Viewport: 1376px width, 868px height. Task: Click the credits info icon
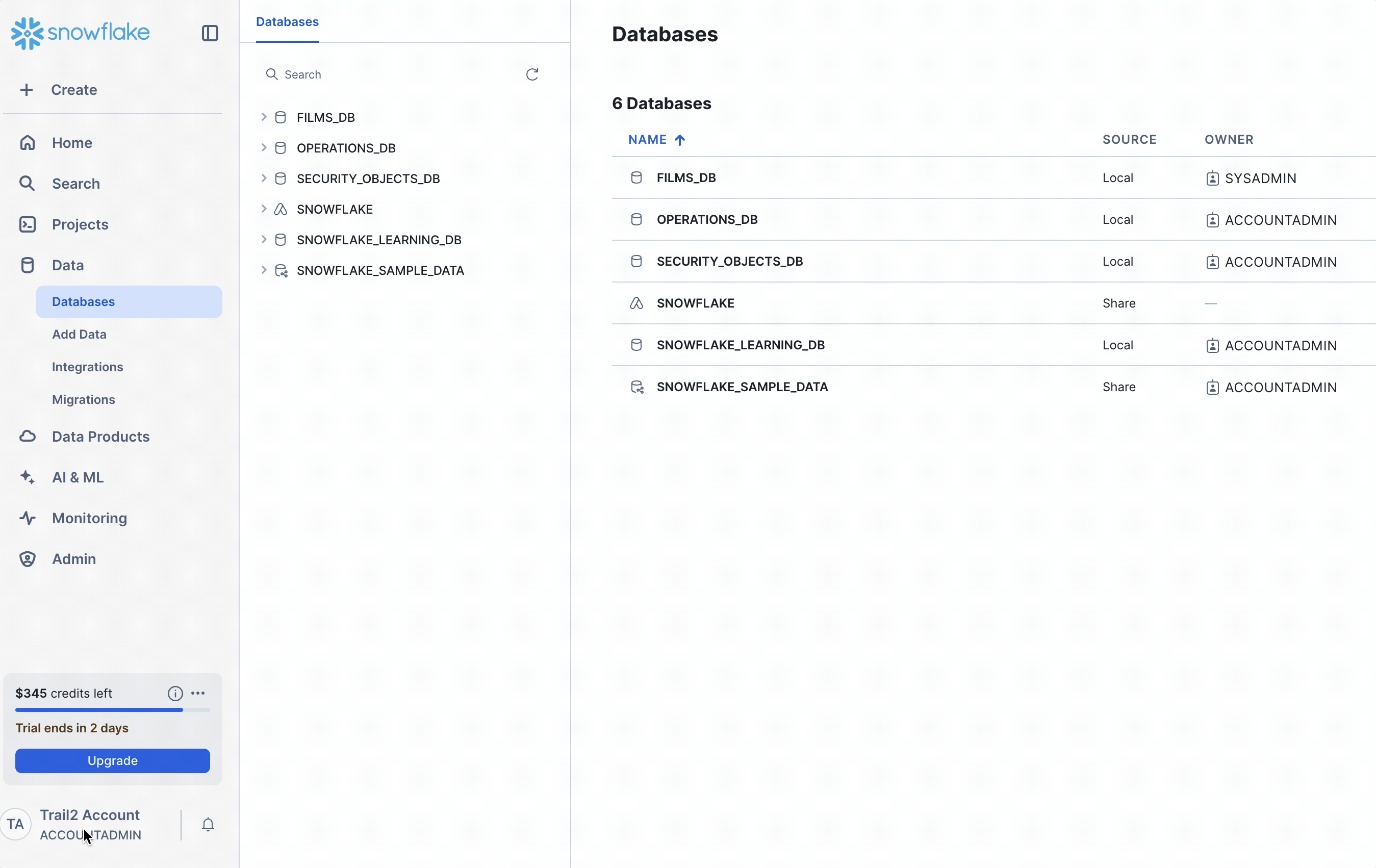[x=175, y=693]
